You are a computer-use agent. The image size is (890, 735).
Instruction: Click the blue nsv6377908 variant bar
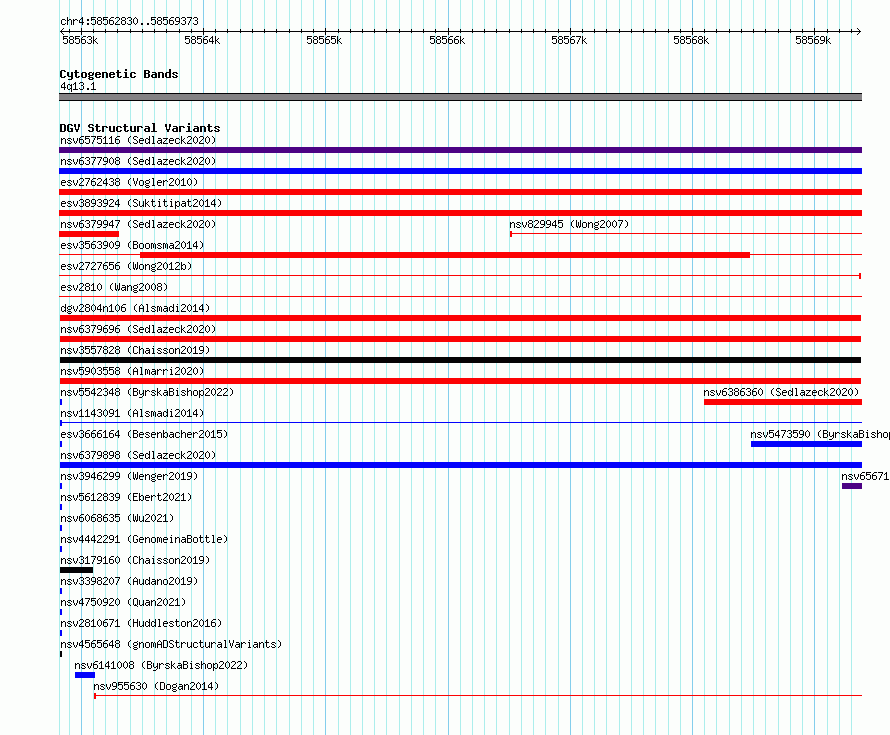click(x=460, y=171)
